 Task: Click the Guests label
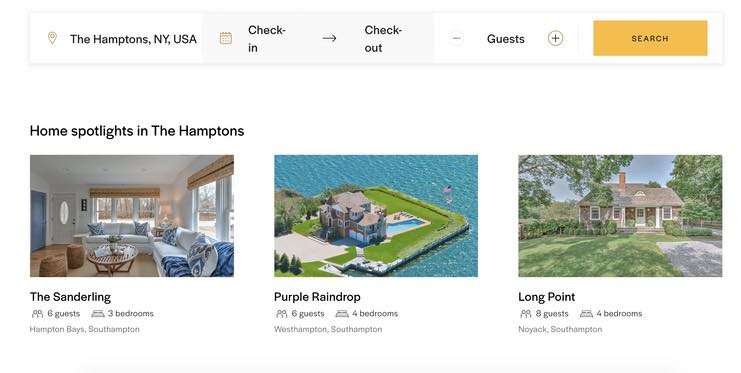[x=506, y=39]
